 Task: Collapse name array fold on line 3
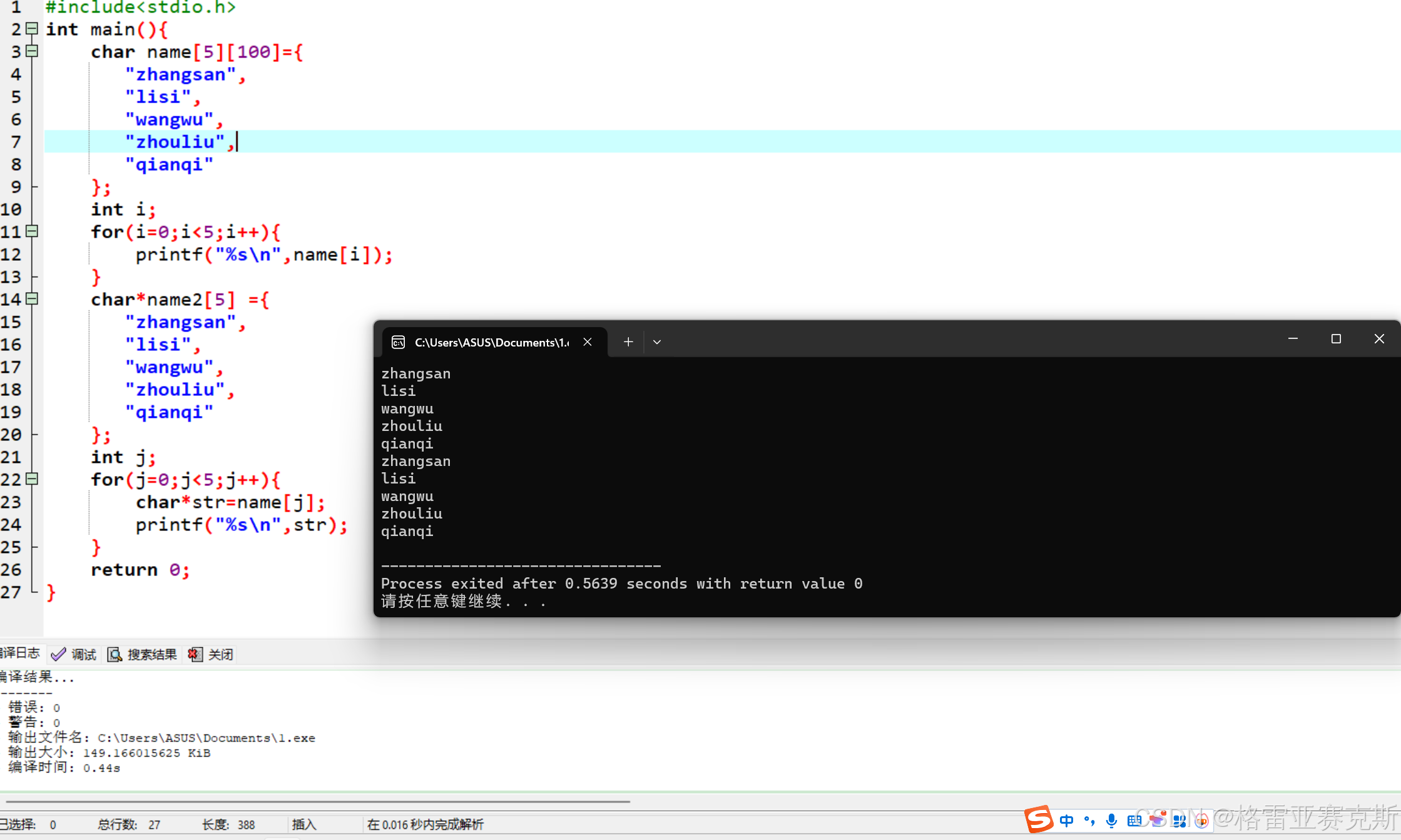[32, 51]
